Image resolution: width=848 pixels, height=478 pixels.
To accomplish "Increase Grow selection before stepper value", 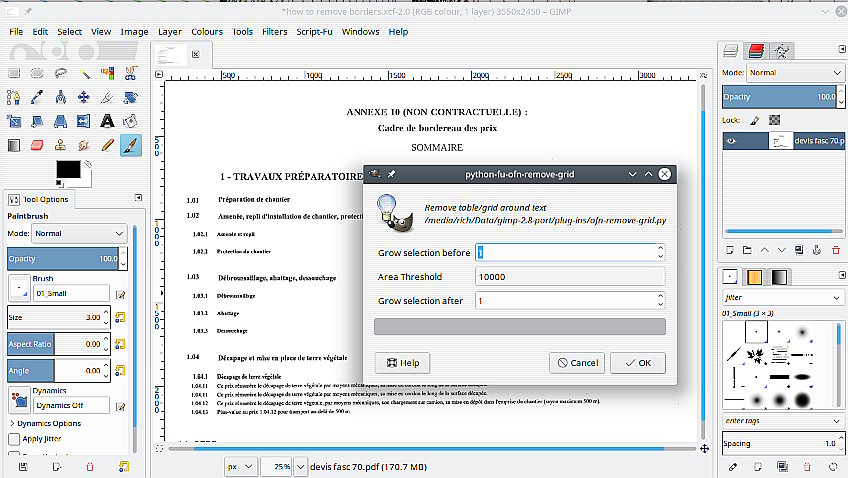I will coord(660,248).
